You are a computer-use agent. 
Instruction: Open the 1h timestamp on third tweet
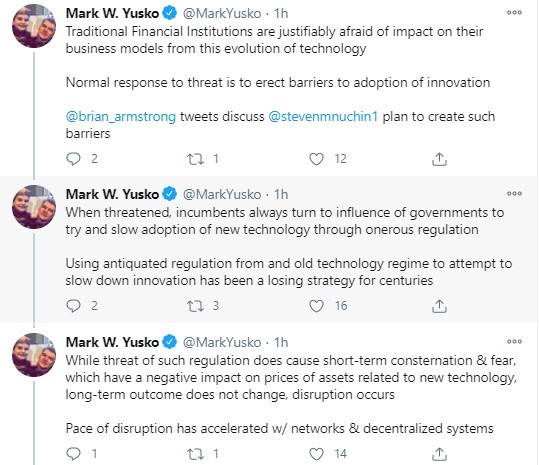click(281, 342)
